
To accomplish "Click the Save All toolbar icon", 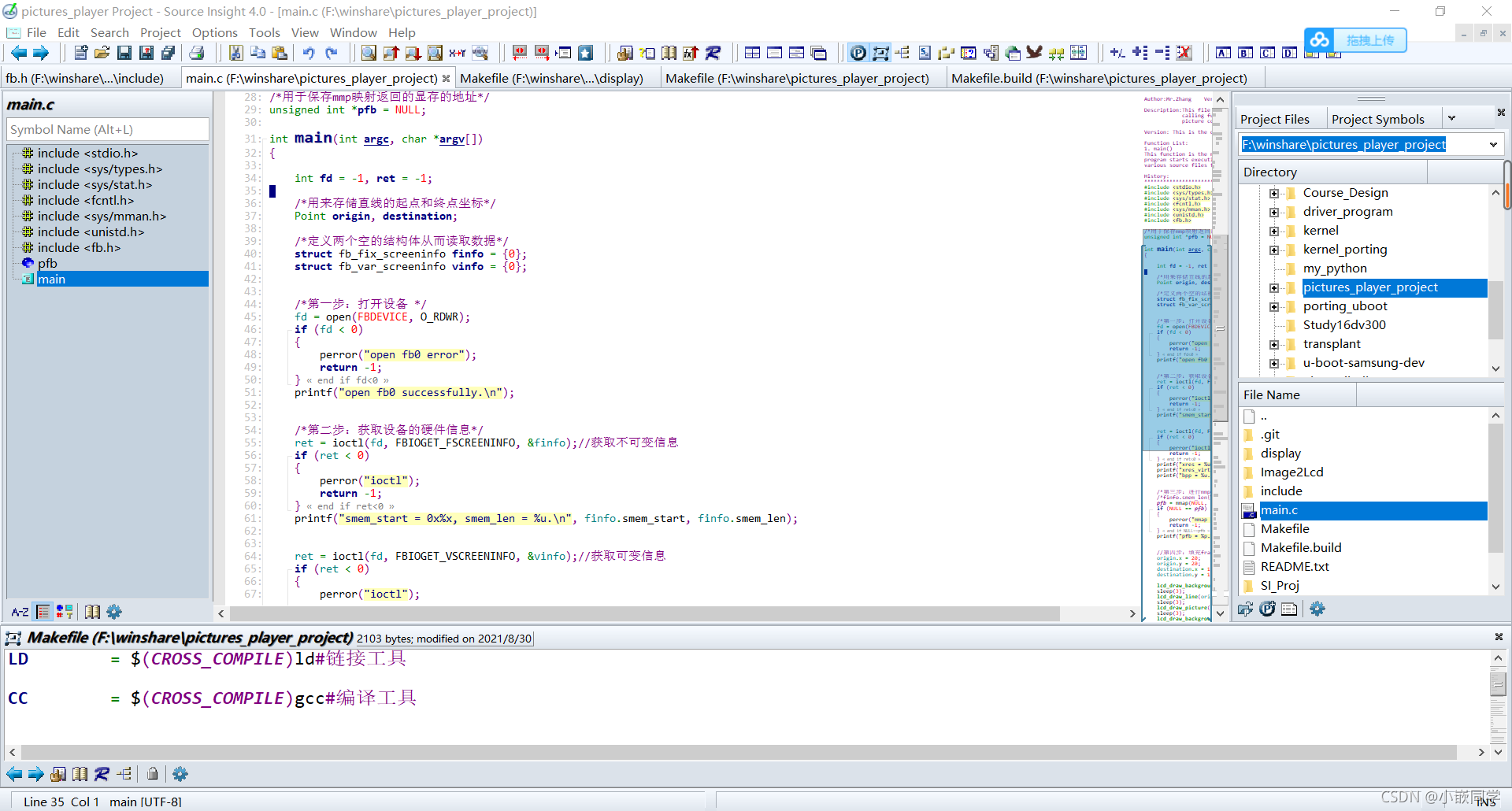I will [x=169, y=53].
